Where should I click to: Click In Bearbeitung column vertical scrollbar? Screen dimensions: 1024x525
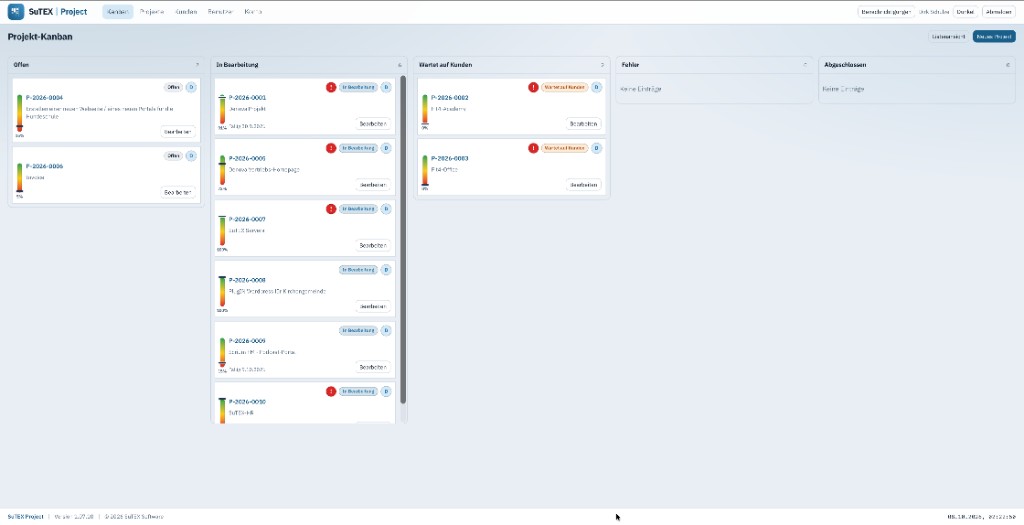[x=403, y=240]
